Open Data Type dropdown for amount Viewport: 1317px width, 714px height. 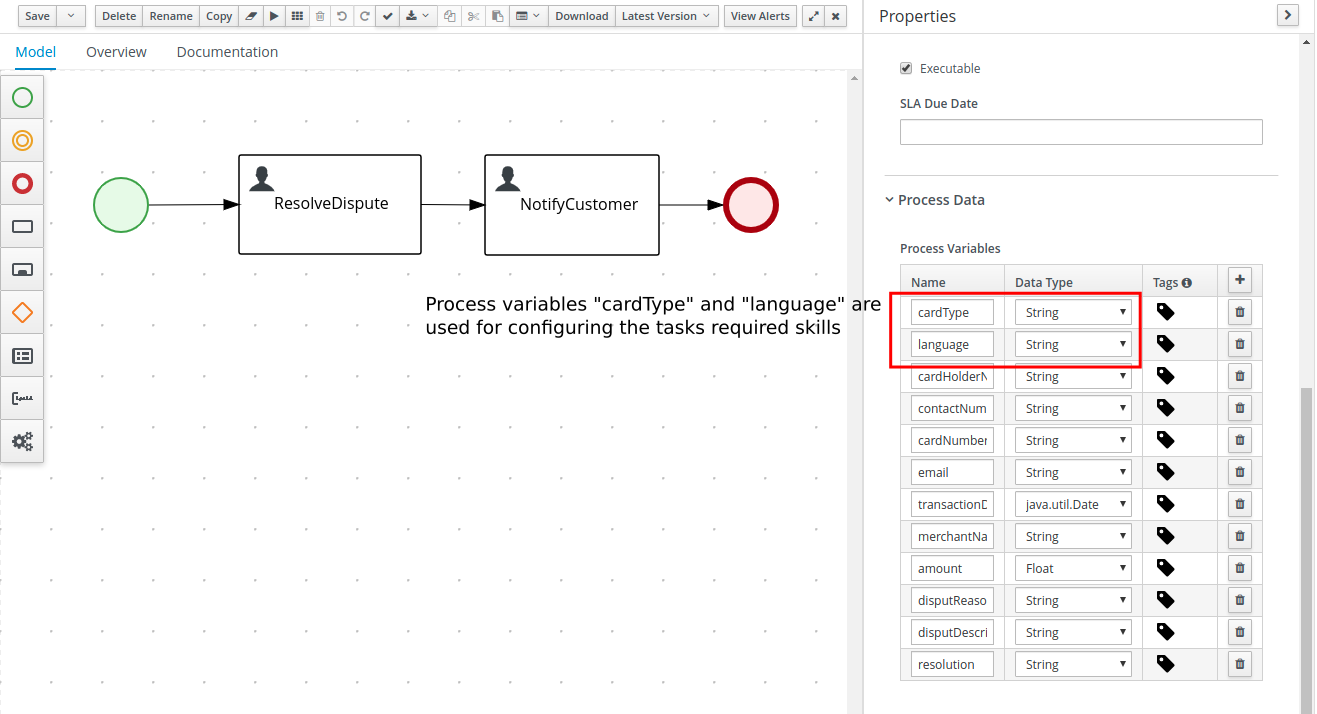pyautogui.click(x=1073, y=568)
